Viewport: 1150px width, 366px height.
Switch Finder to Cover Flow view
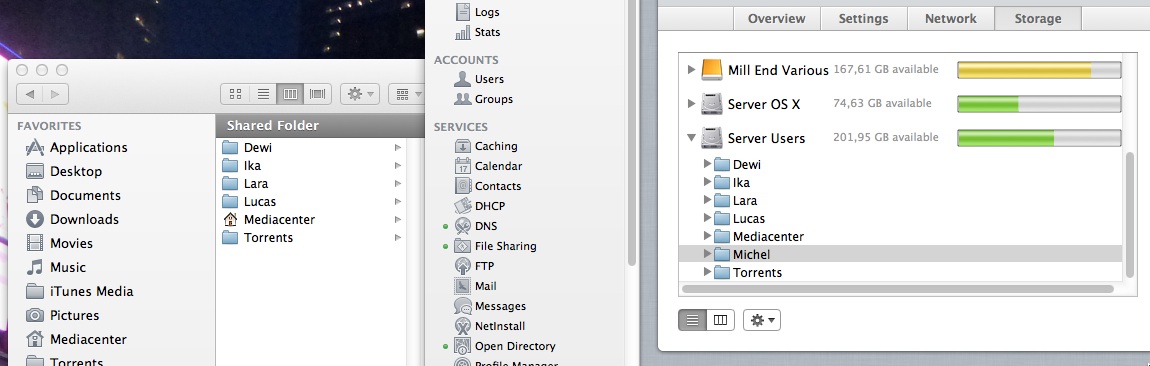tap(318, 94)
